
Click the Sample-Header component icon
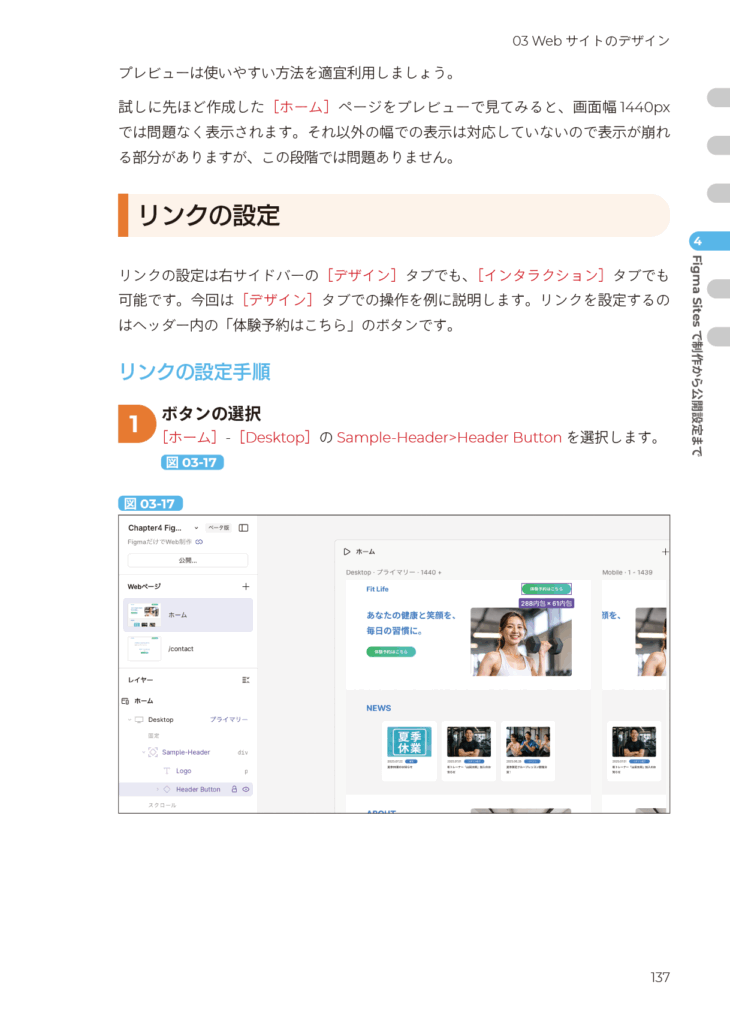tap(153, 752)
